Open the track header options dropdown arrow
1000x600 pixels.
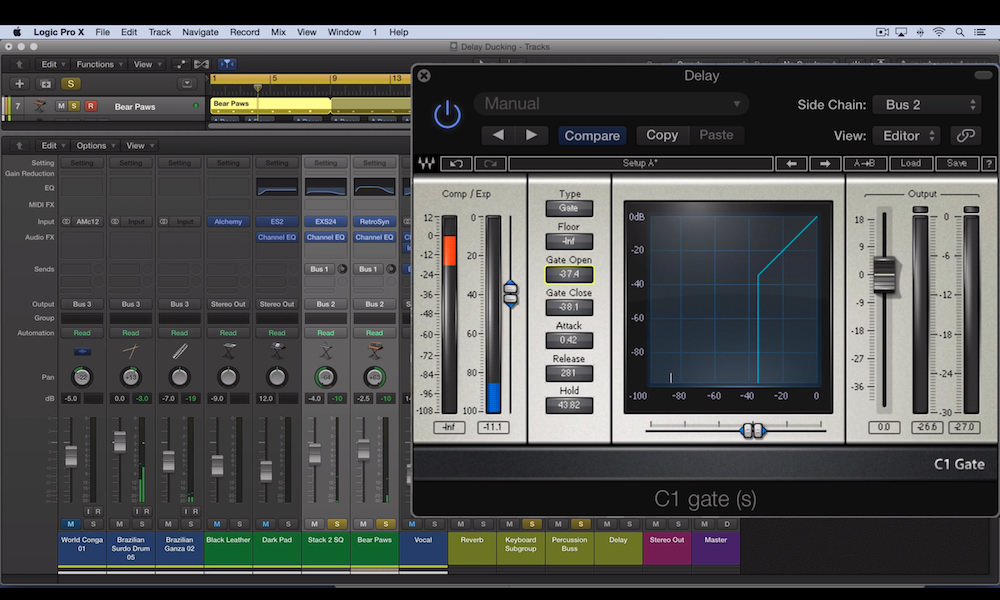tap(187, 84)
